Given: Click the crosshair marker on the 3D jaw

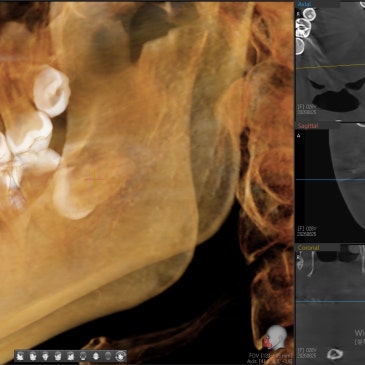Looking at the screenshot, I should [94, 179].
